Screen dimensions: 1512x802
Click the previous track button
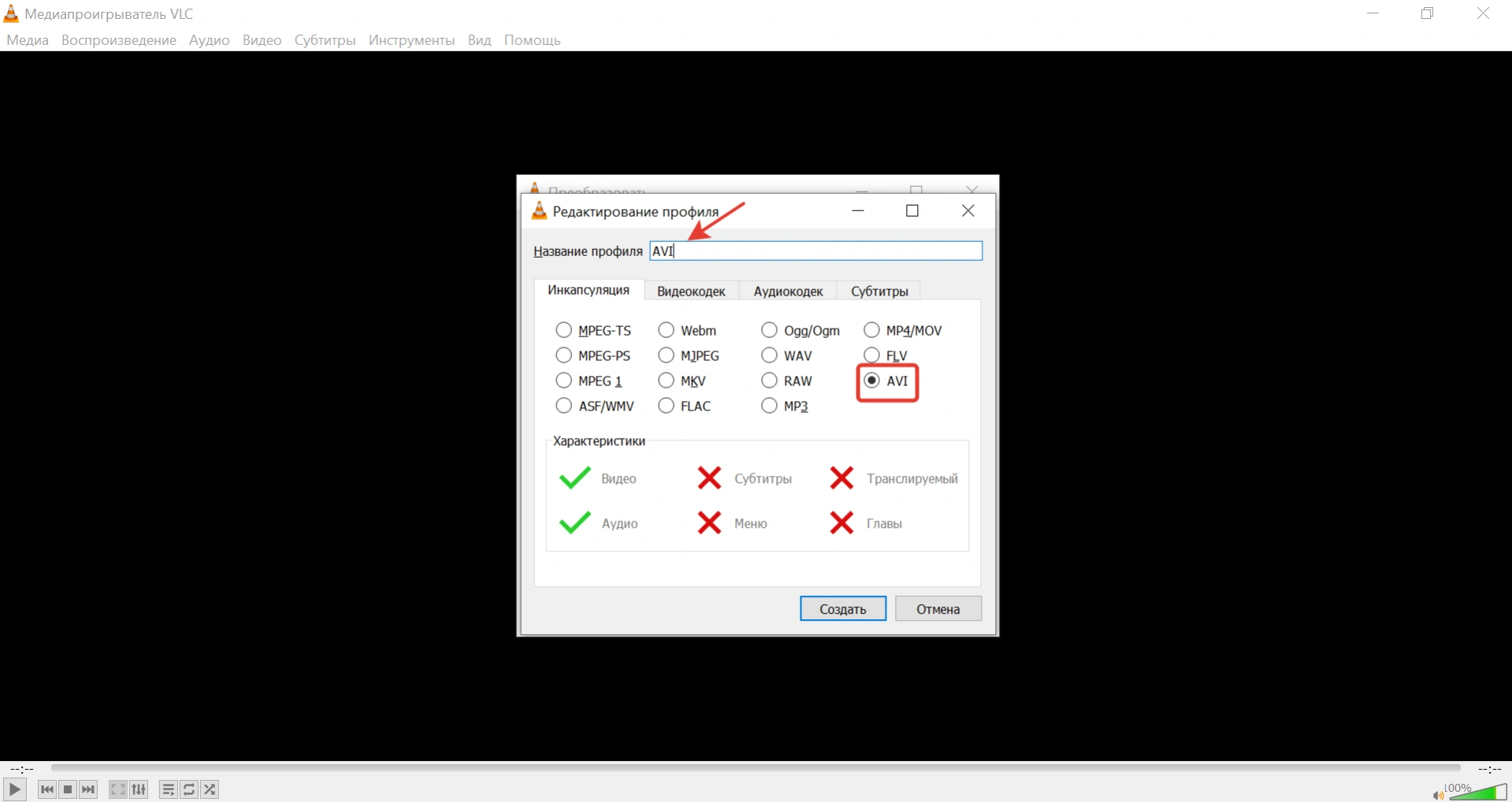pos(47,789)
